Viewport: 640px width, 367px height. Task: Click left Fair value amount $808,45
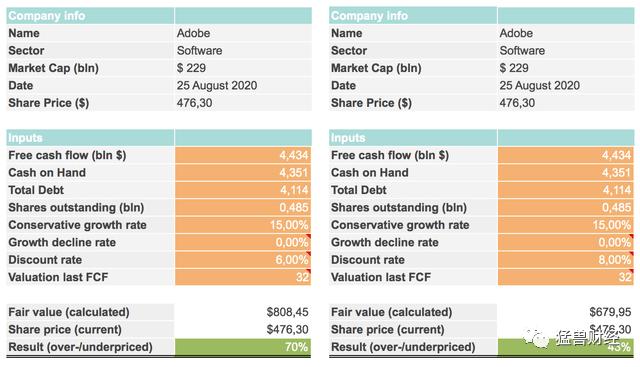point(287,312)
